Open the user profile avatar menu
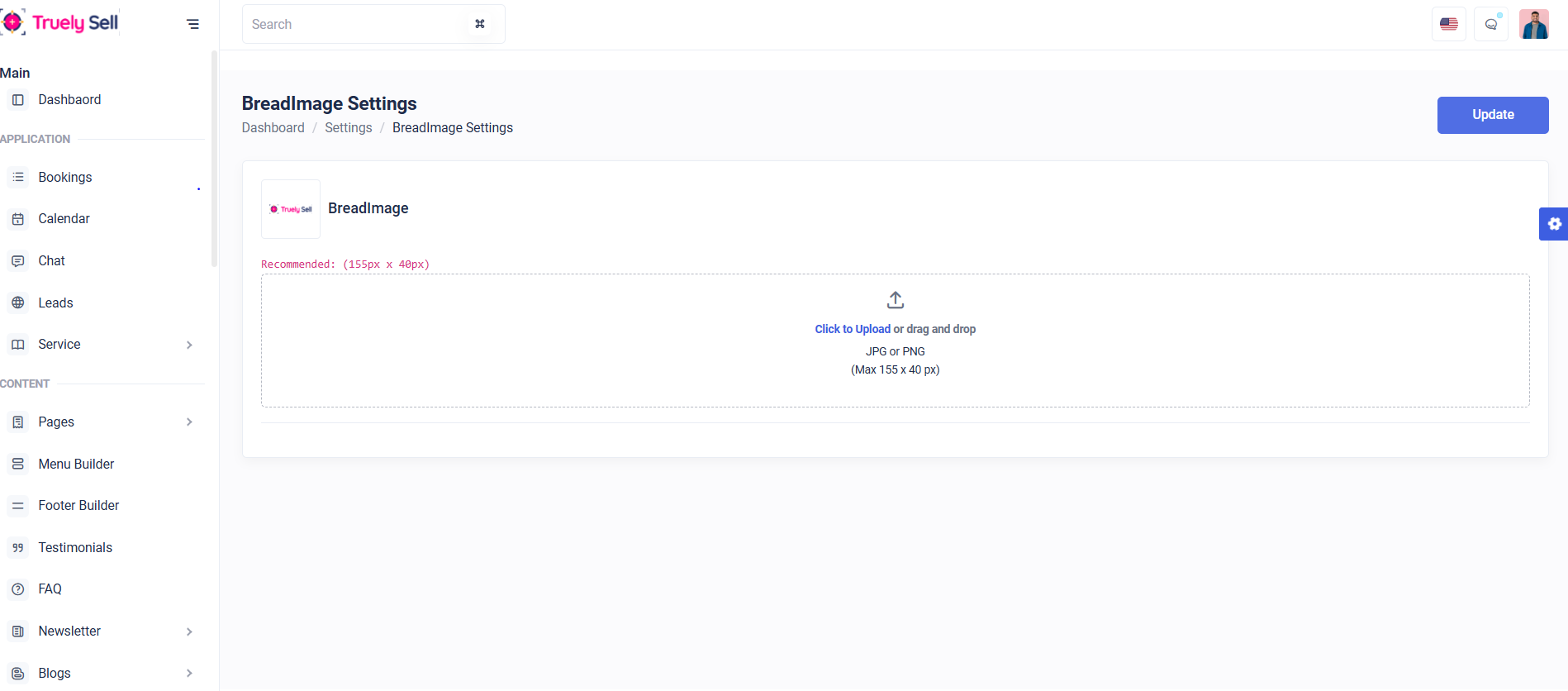The height and width of the screenshot is (691, 1568). (x=1533, y=24)
